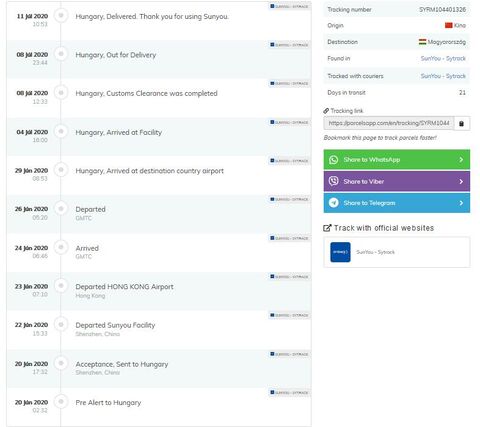Click the carrier badge on the Out for Delivery row
Screen dimensions: 480x427
point(289,45)
